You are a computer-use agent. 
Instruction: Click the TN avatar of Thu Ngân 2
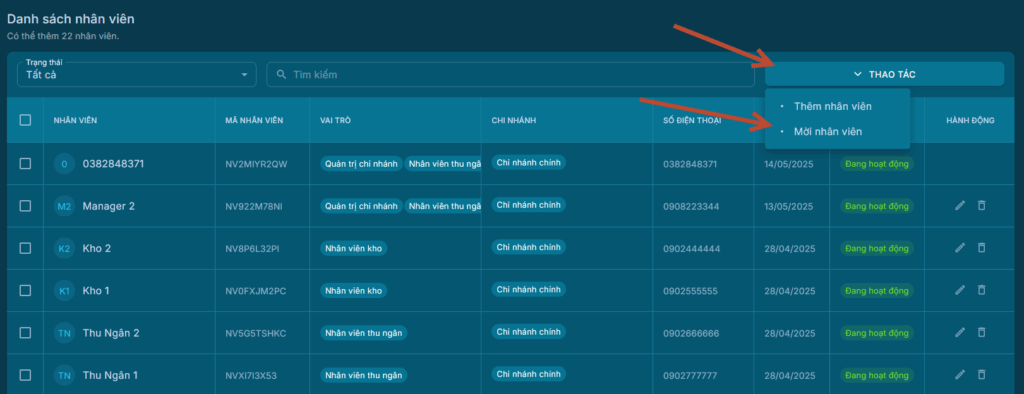coord(64,333)
